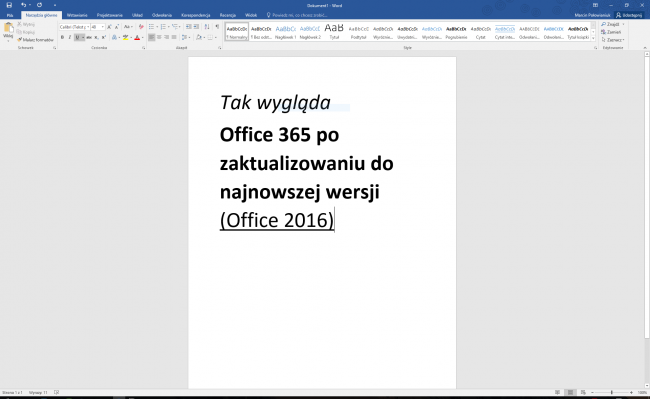
Task: Center the text
Action: [159, 38]
